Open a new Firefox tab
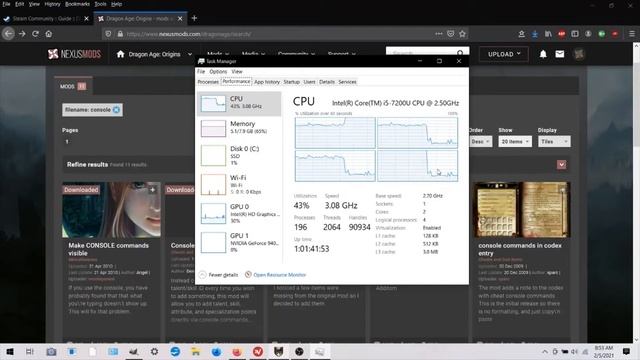 pos(194,18)
